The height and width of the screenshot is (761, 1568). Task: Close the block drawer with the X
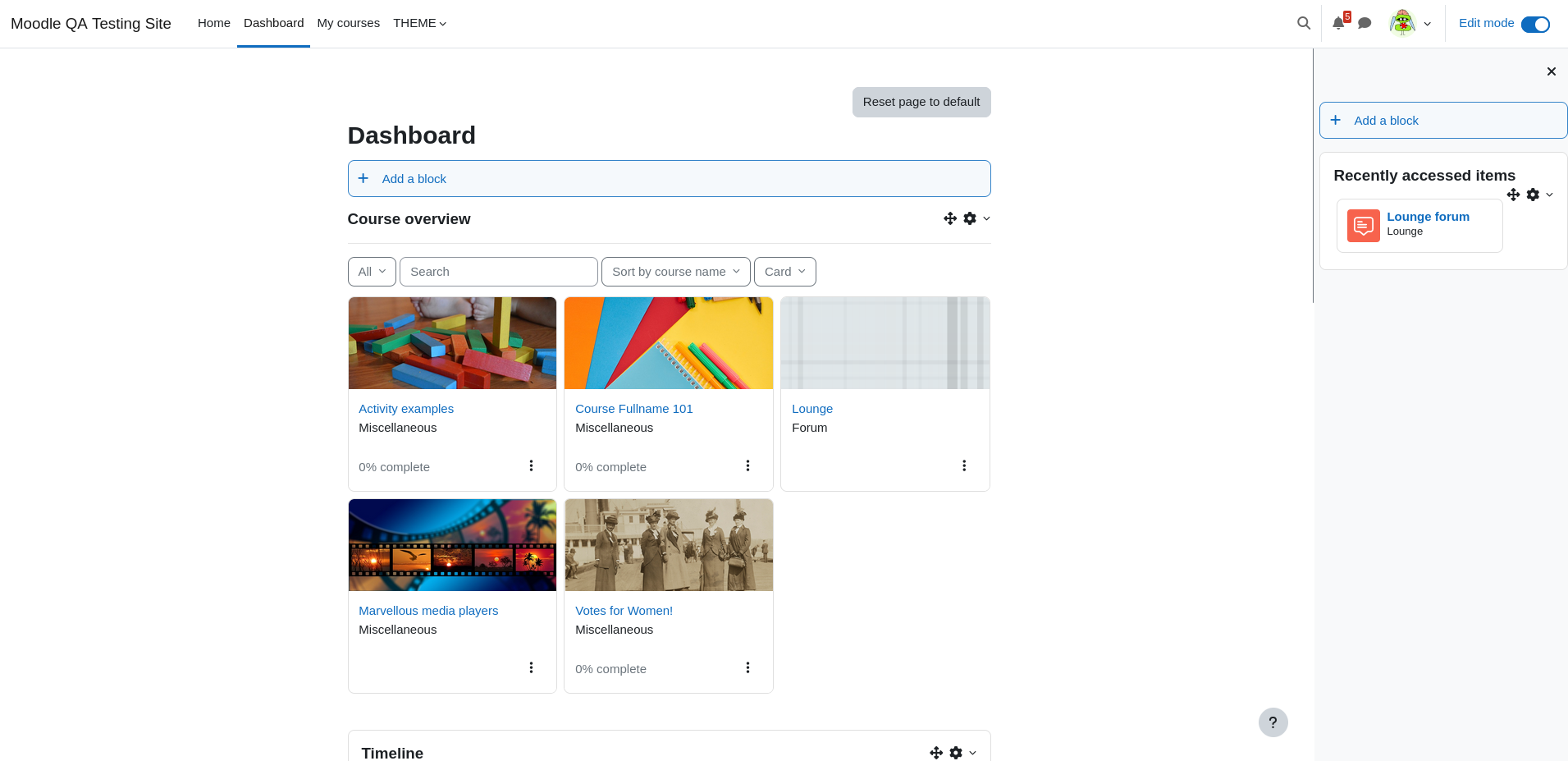pos(1551,71)
